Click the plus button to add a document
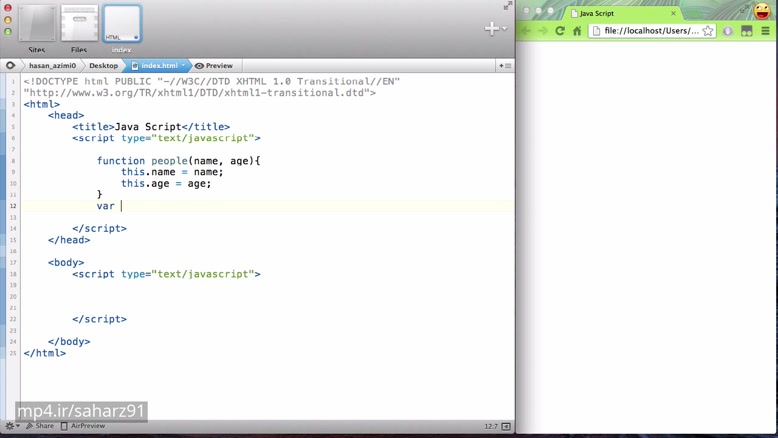Screen dimensions: 778x438 (x=492, y=29)
